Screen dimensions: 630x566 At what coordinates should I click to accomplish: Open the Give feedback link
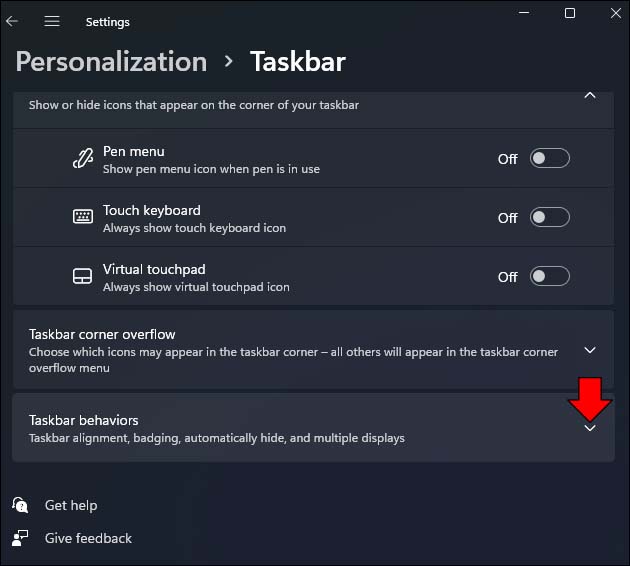(88, 538)
